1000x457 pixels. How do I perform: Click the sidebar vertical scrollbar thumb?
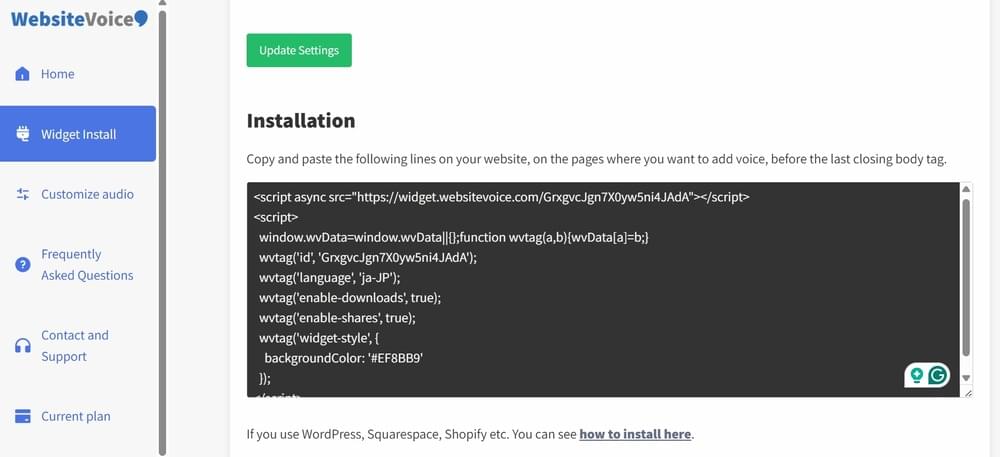(x=162, y=233)
